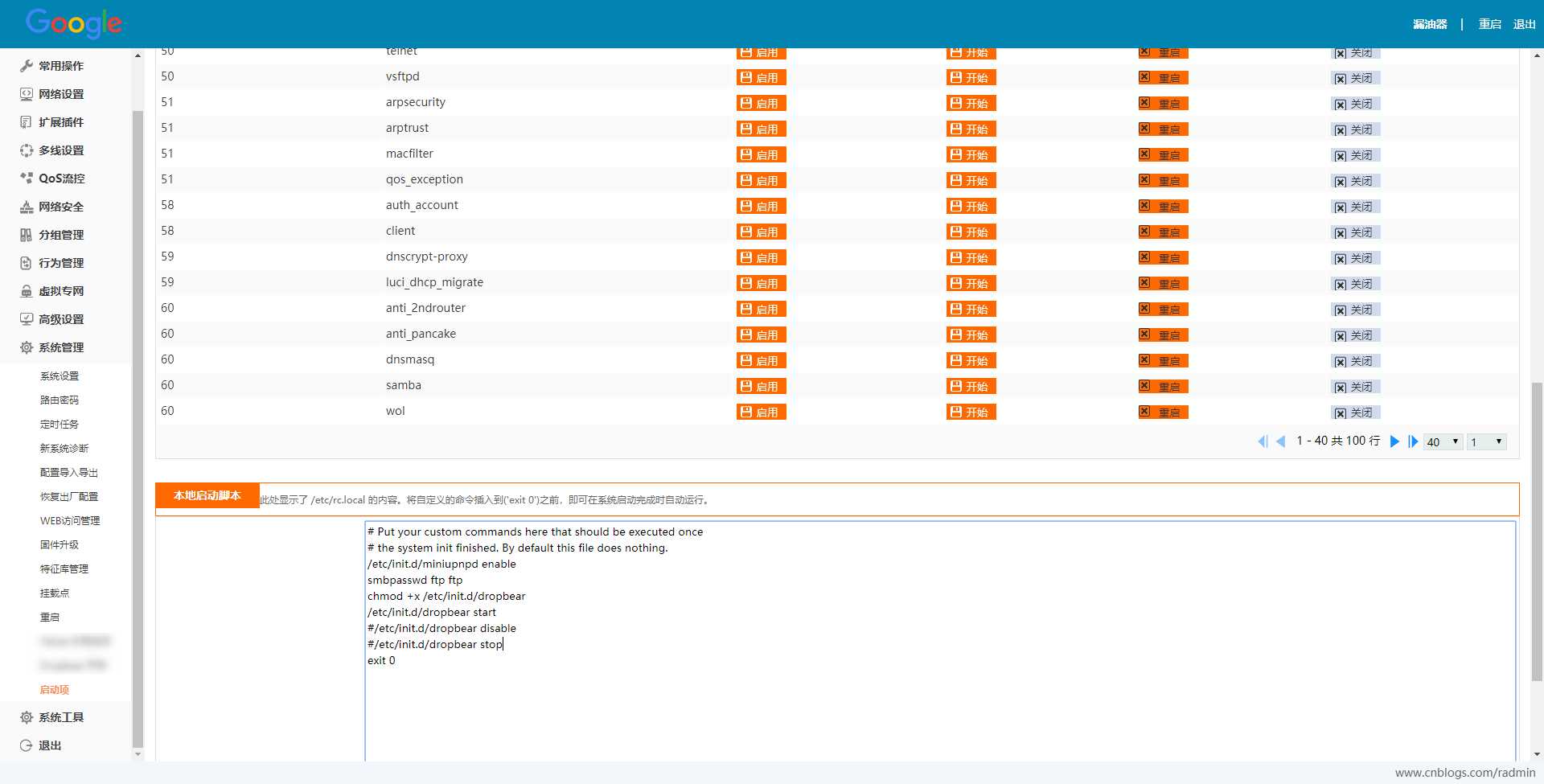The height and width of the screenshot is (784, 1544).
Task: Go to last page of table
Action: [1413, 441]
